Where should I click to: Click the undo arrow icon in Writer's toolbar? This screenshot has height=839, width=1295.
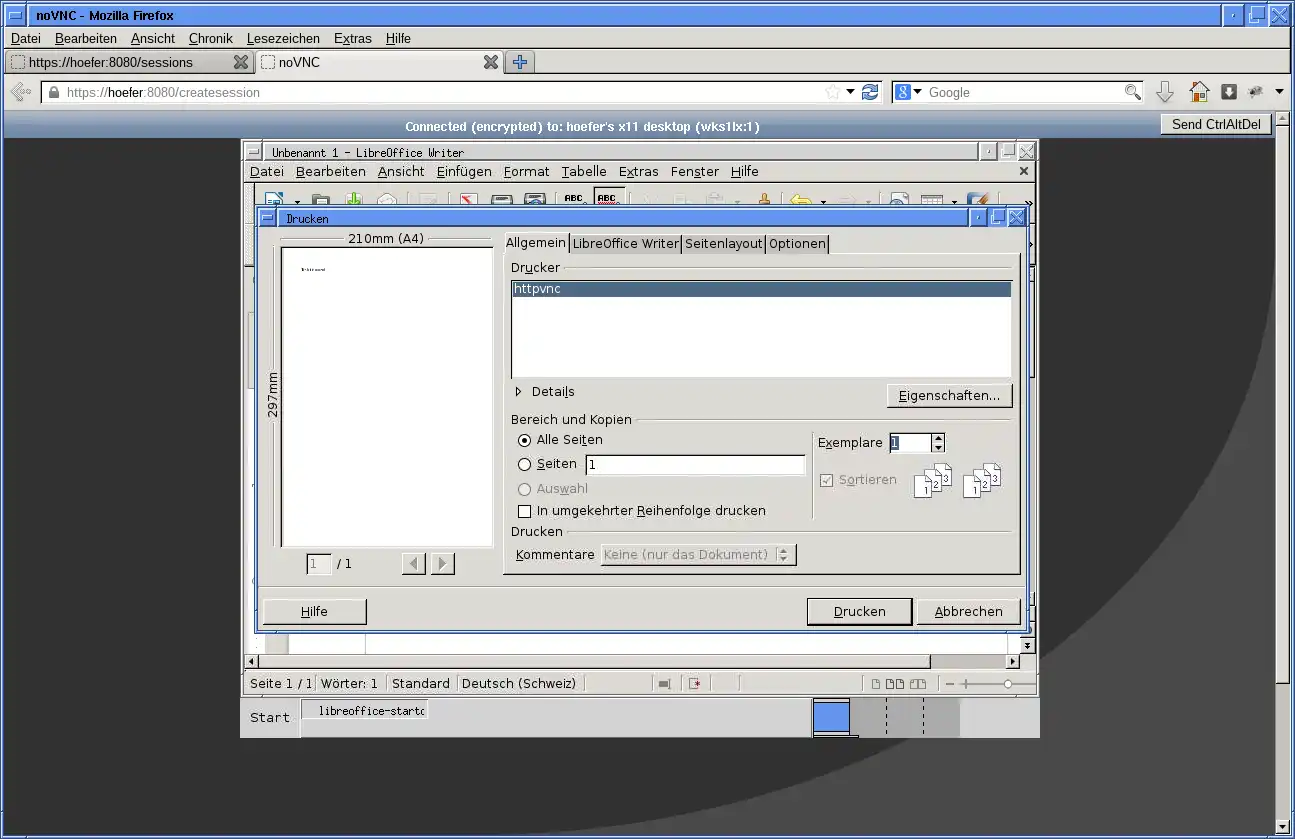pos(800,200)
